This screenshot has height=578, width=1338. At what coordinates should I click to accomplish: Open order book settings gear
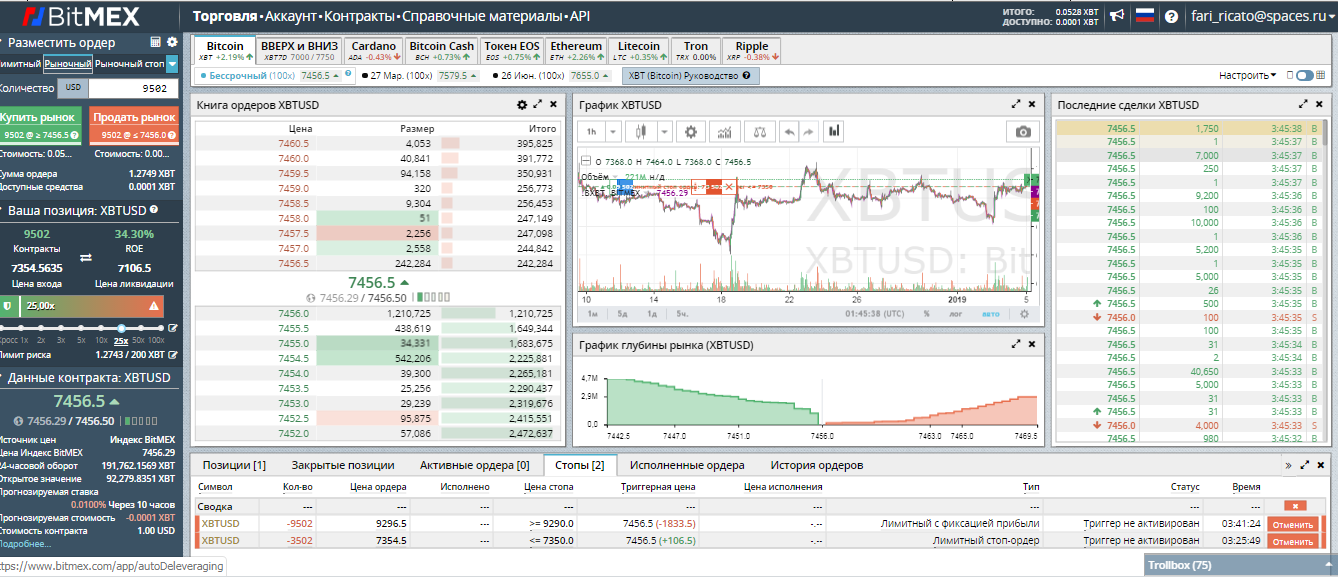tap(521, 105)
